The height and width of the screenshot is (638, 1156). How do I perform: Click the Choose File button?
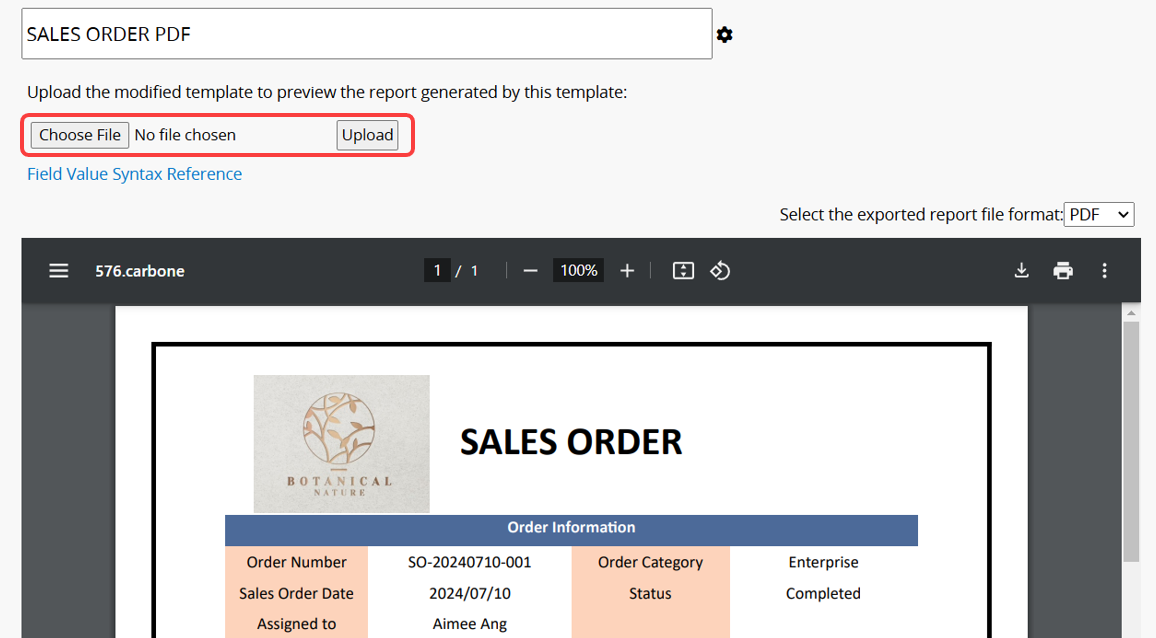(80, 135)
